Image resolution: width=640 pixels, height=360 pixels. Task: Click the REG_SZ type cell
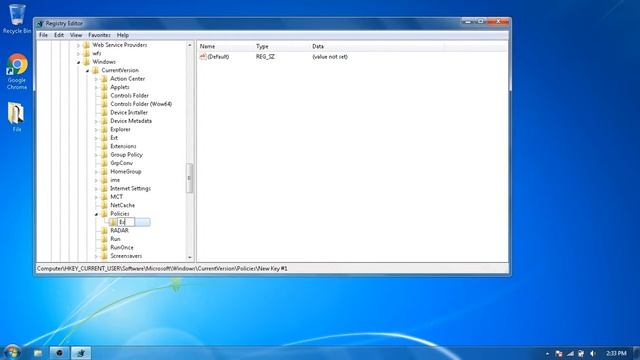click(x=265, y=57)
